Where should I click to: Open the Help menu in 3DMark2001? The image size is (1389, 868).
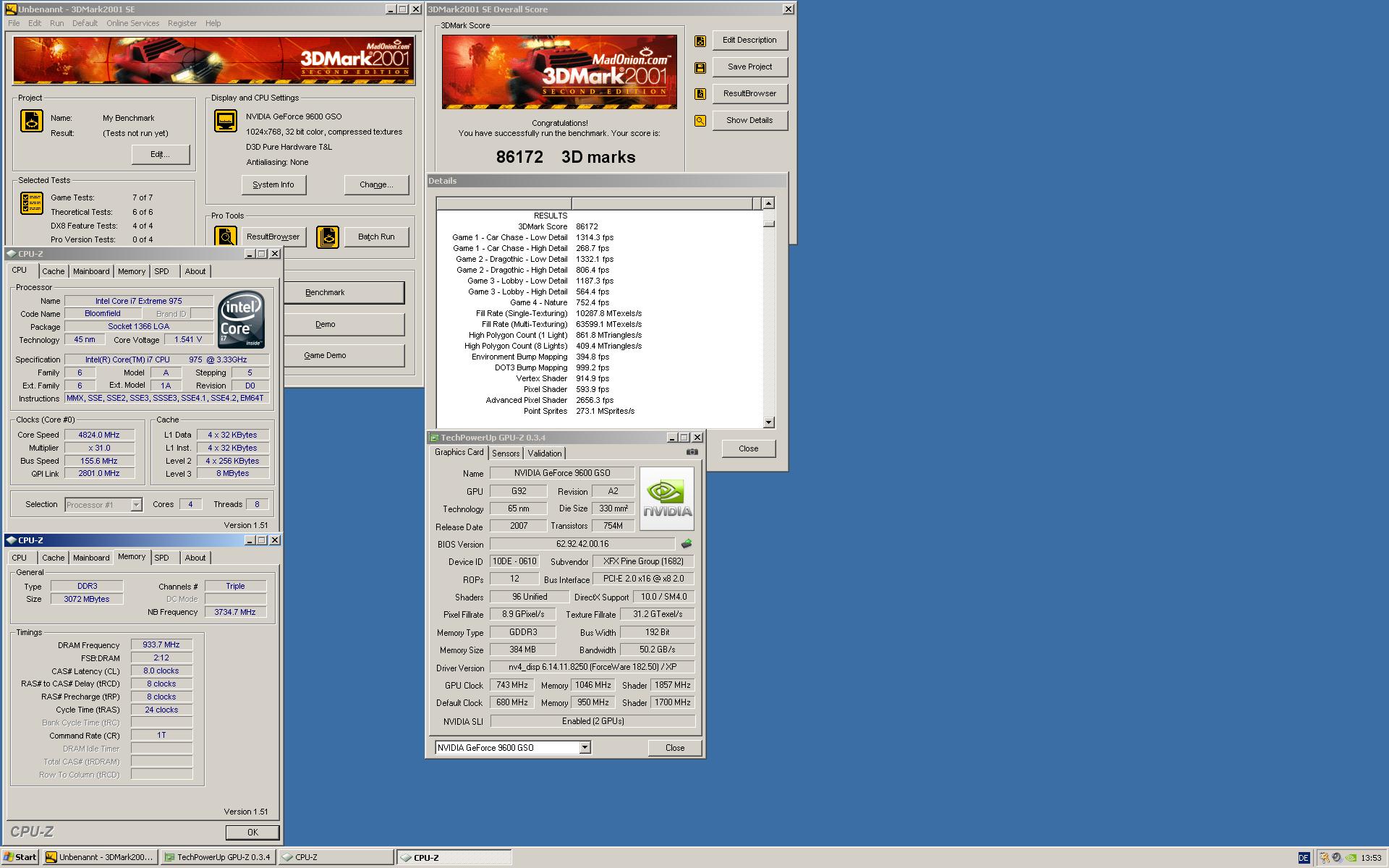click(x=213, y=23)
